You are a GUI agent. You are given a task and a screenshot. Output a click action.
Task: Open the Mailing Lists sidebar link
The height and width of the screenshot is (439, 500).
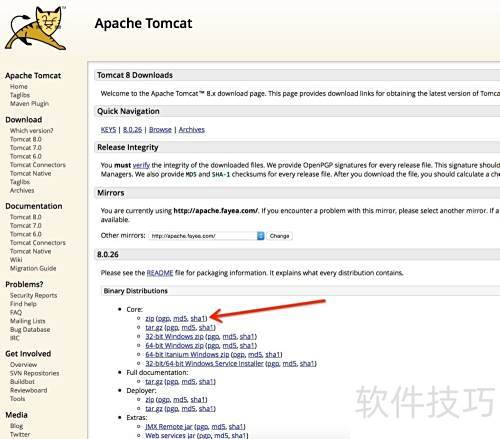click(x=27, y=321)
